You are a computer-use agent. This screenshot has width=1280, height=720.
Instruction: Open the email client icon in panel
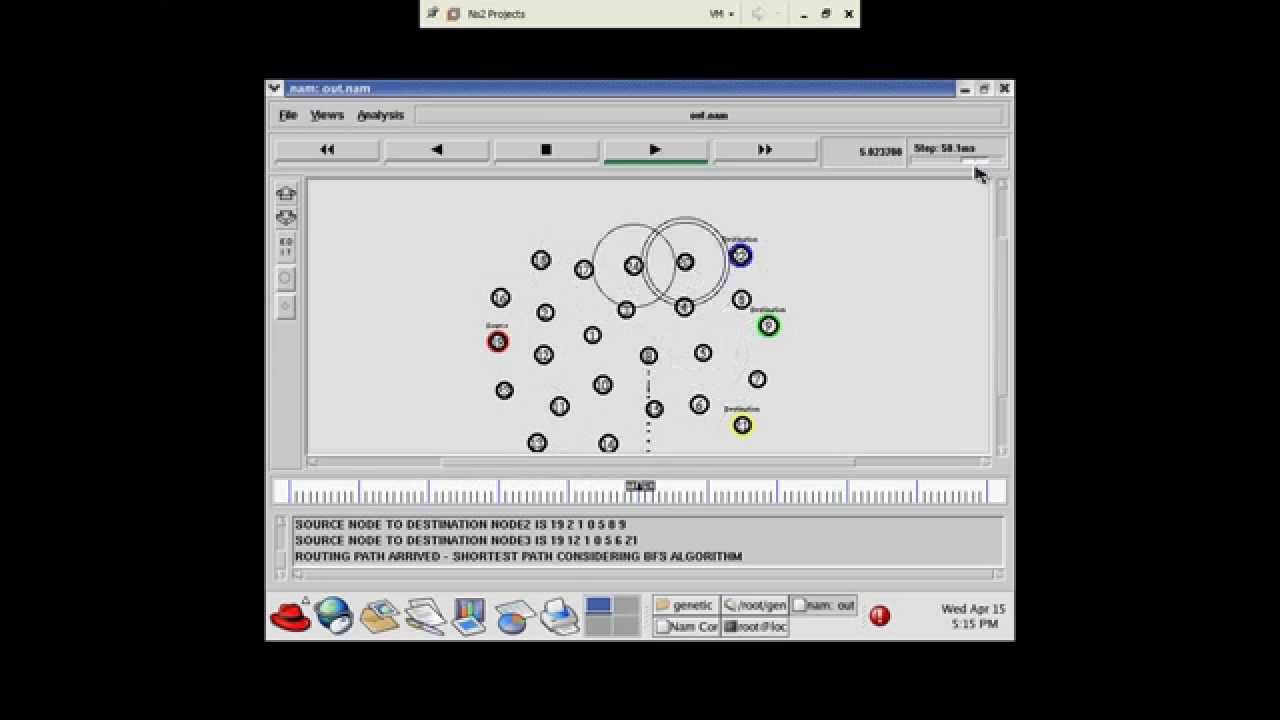click(x=380, y=616)
